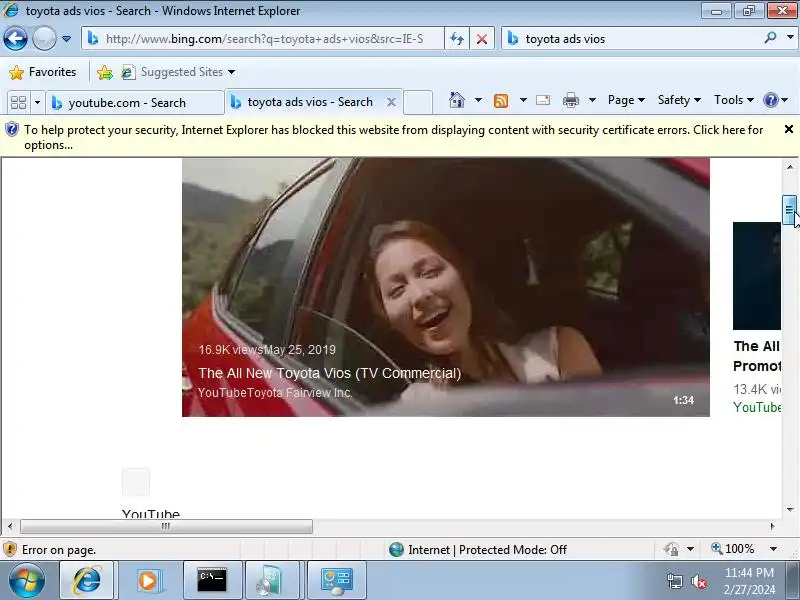Stop page loading with the red X
Viewport: 800px width, 600px height.
click(482, 39)
